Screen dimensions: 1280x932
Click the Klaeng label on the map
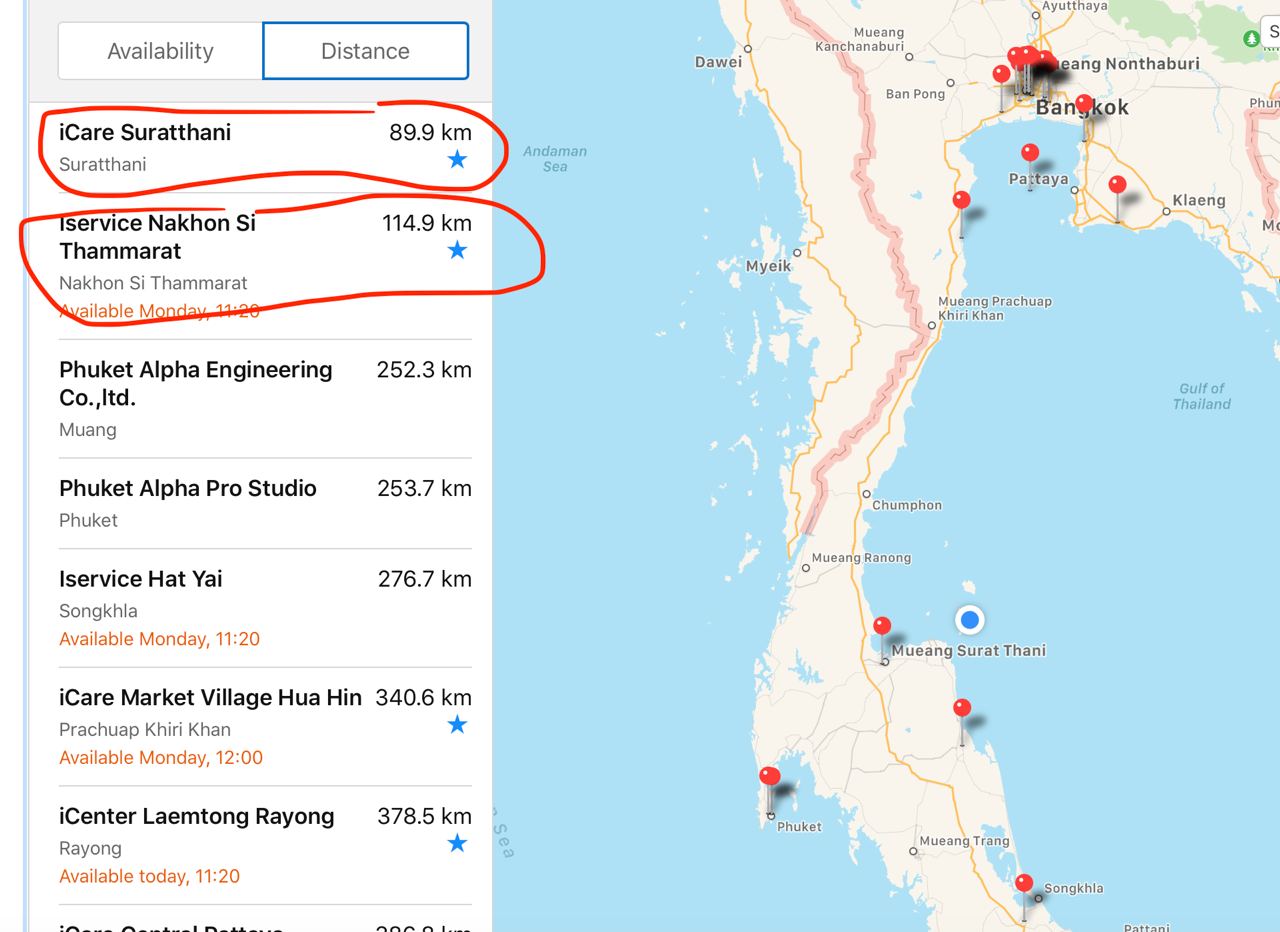[1199, 200]
